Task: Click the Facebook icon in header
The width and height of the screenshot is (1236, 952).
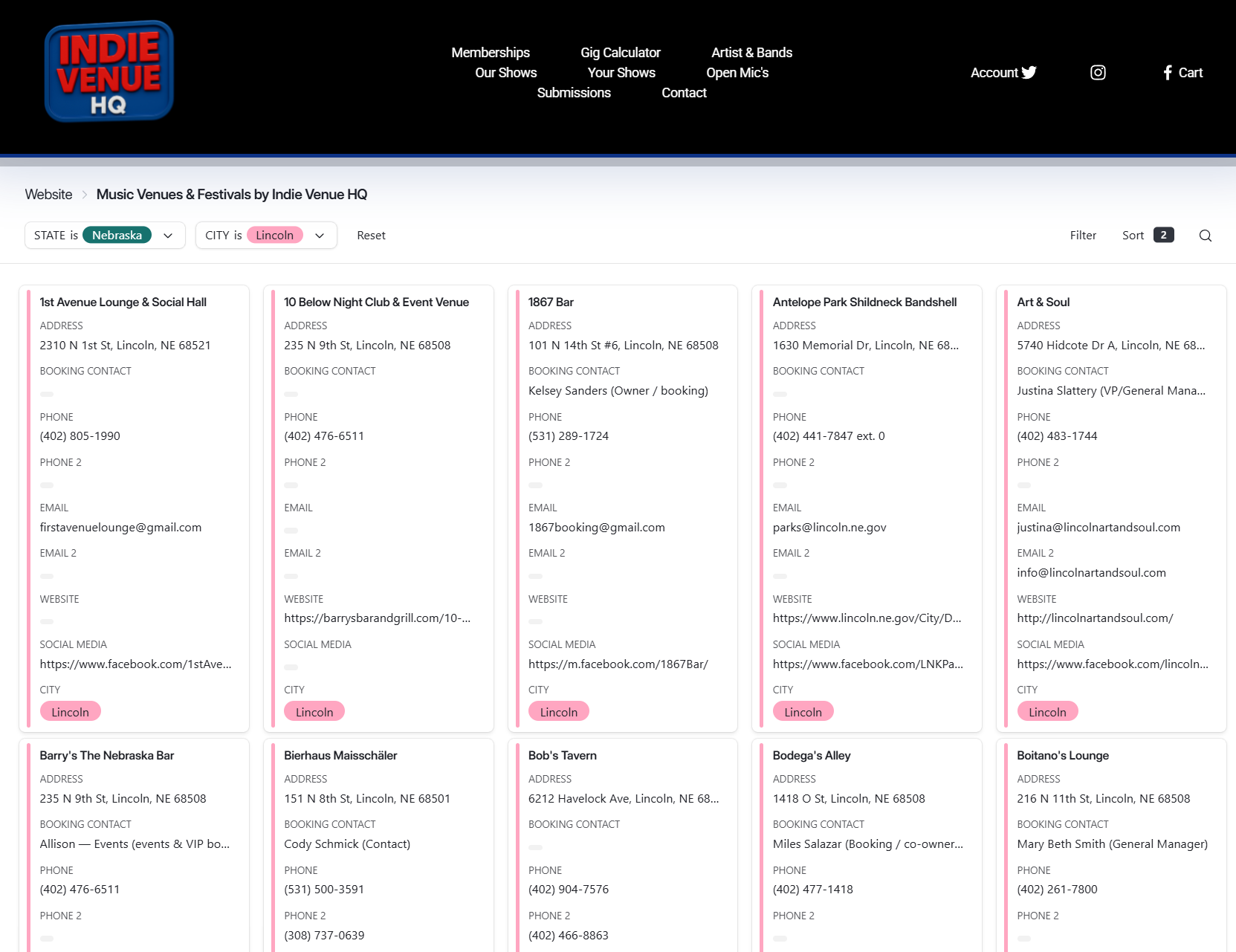Action: pyautogui.click(x=1168, y=72)
